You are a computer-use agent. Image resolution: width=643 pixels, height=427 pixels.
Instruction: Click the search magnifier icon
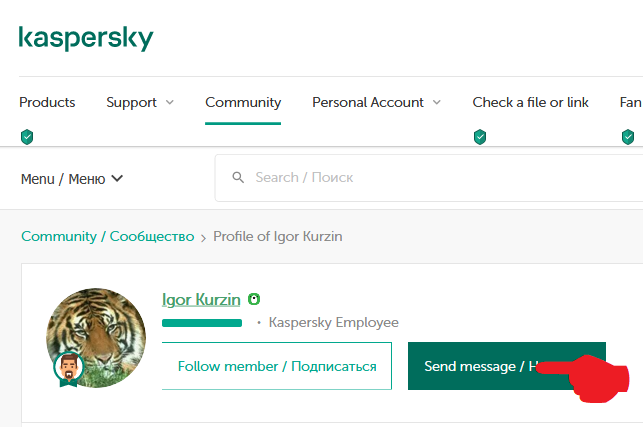(x=238, y=178)
